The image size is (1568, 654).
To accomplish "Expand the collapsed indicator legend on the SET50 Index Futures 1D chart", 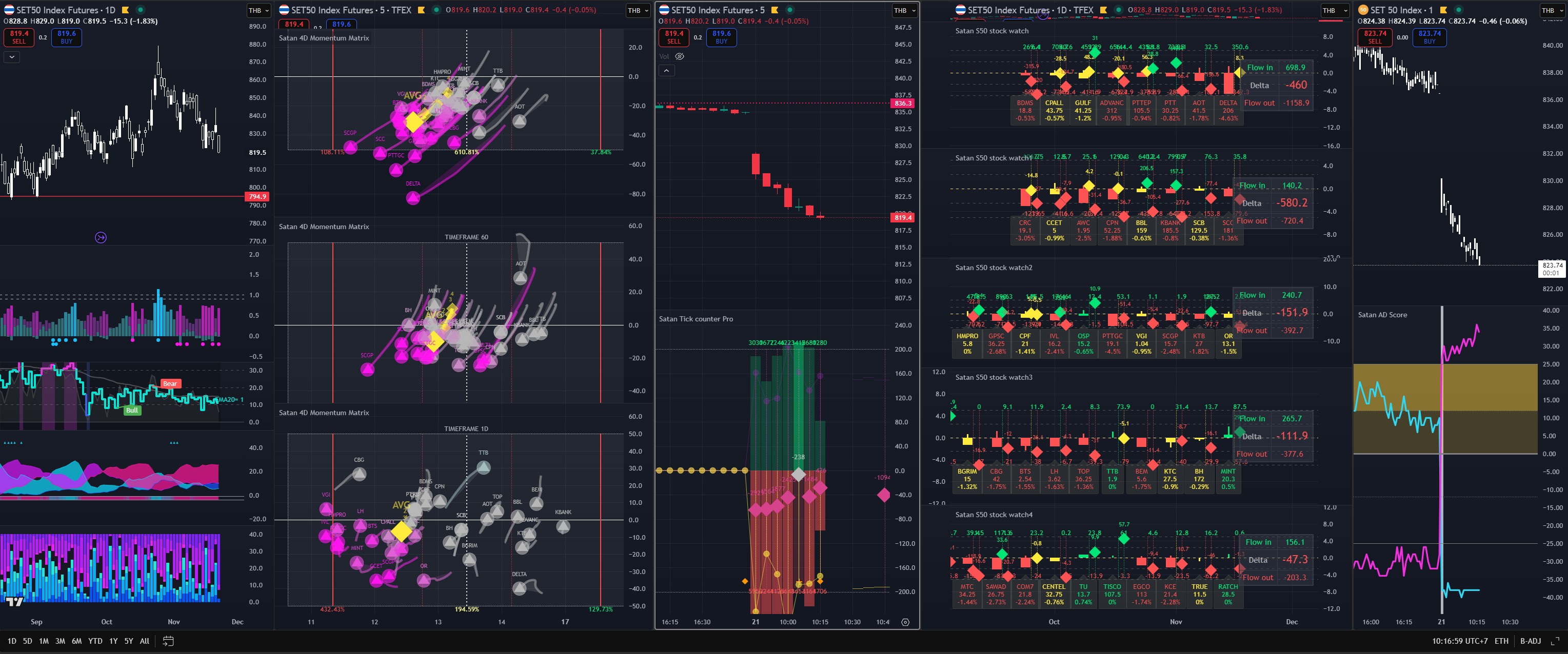I will tap(12, 56).
